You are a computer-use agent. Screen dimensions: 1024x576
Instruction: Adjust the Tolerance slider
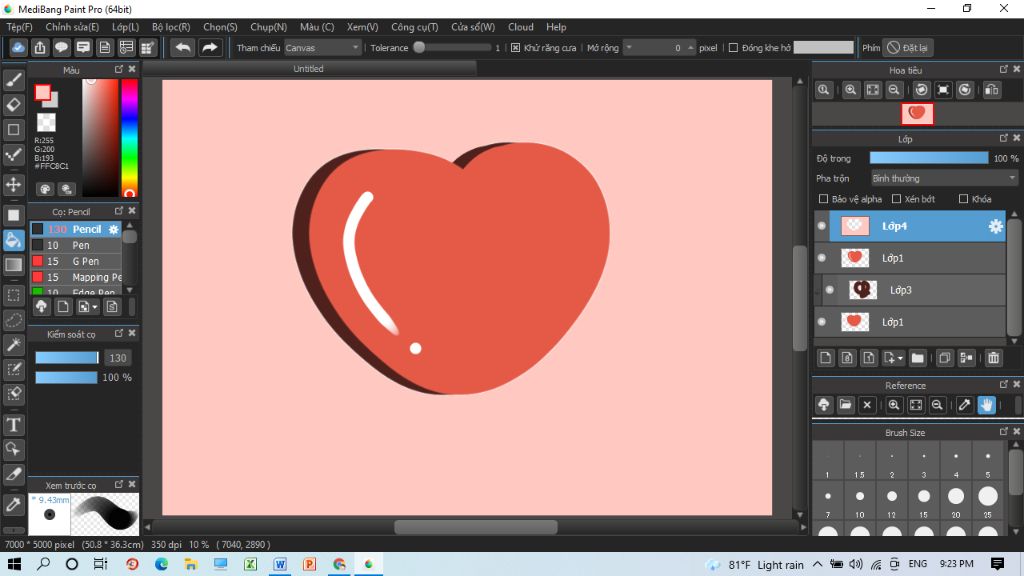455,48
